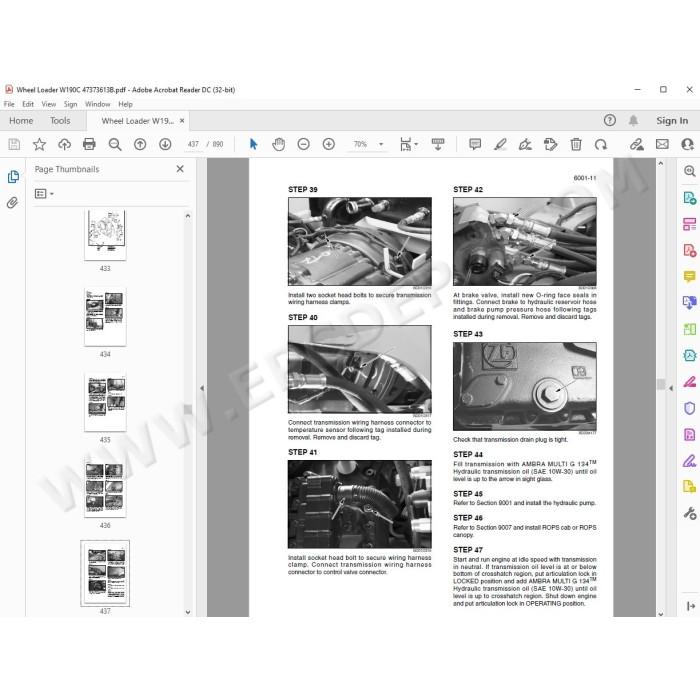700x700 pixels.
Task: Expand thumbnail options menu dropdown
Action: (x=44, y=194)
